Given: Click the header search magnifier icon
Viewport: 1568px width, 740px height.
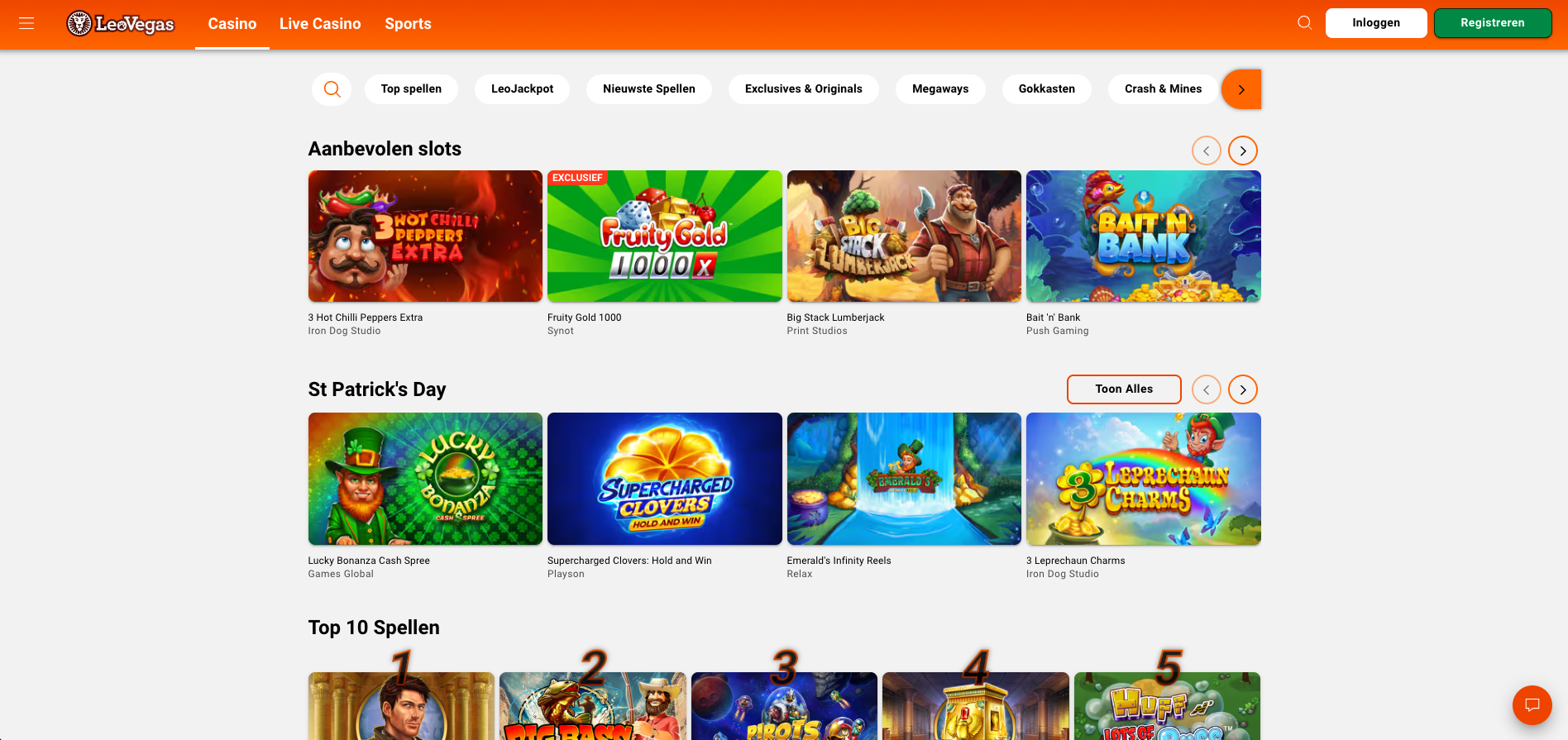Looking at the screenshot, I should tap(1304, 22).
